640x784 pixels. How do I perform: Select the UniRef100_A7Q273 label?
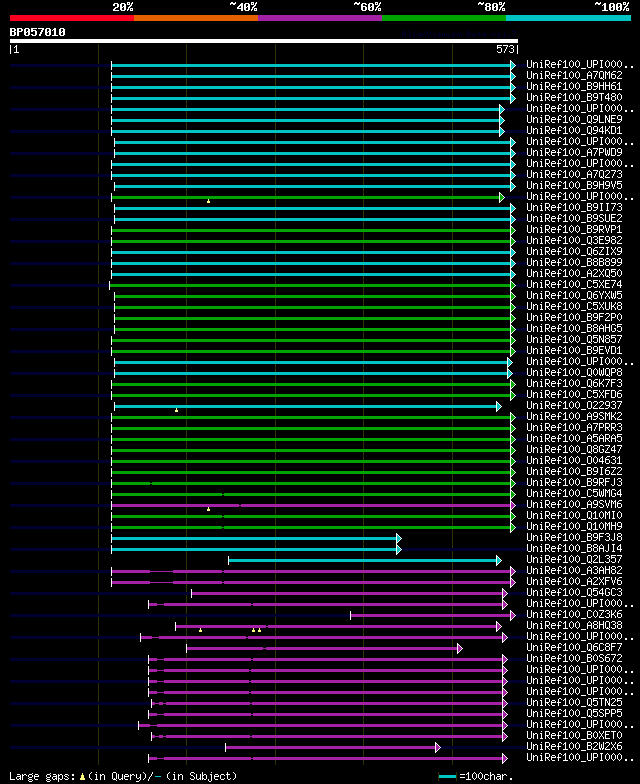(574, 174)
